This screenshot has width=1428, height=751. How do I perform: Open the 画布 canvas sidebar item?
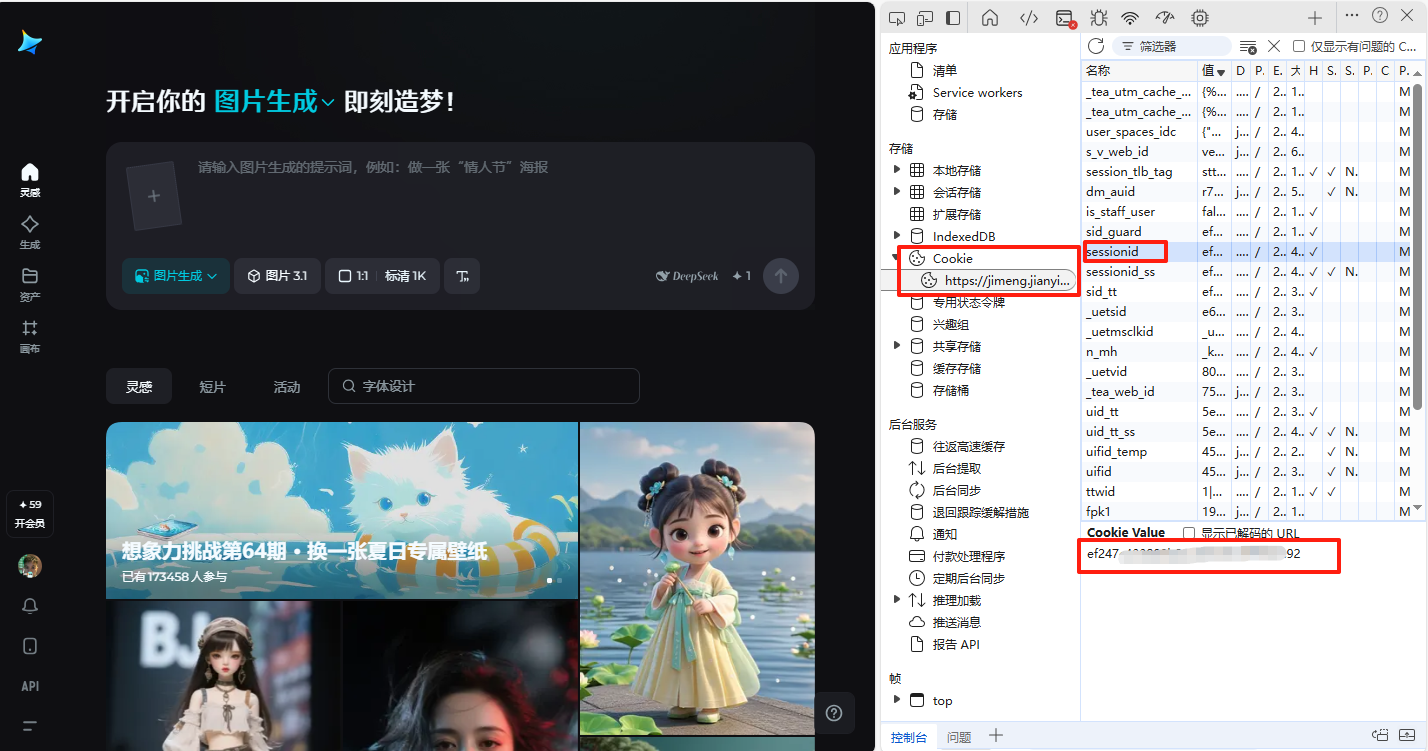click(30, 337)
